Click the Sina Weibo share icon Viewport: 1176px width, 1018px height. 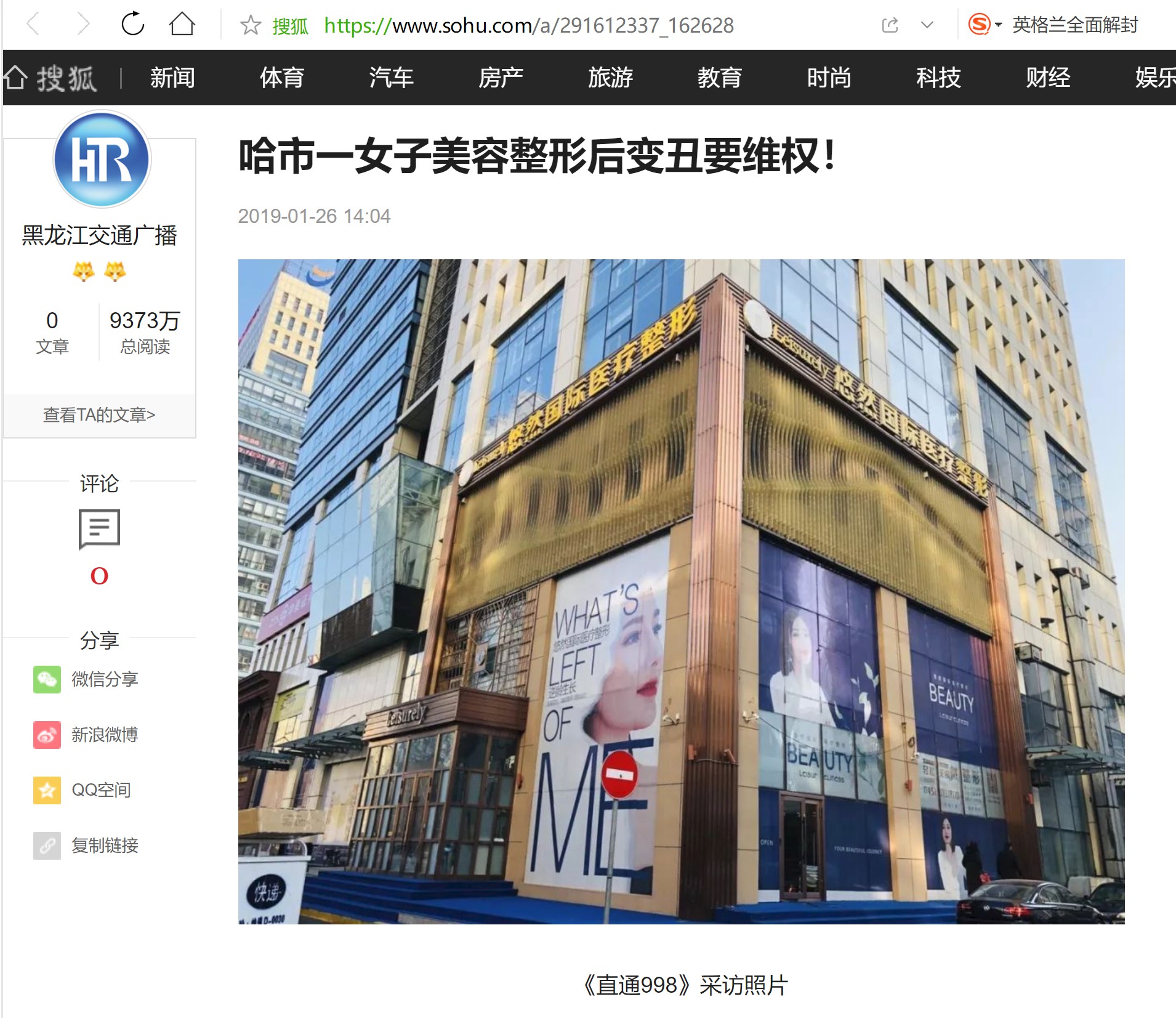[x=47, y=735]
